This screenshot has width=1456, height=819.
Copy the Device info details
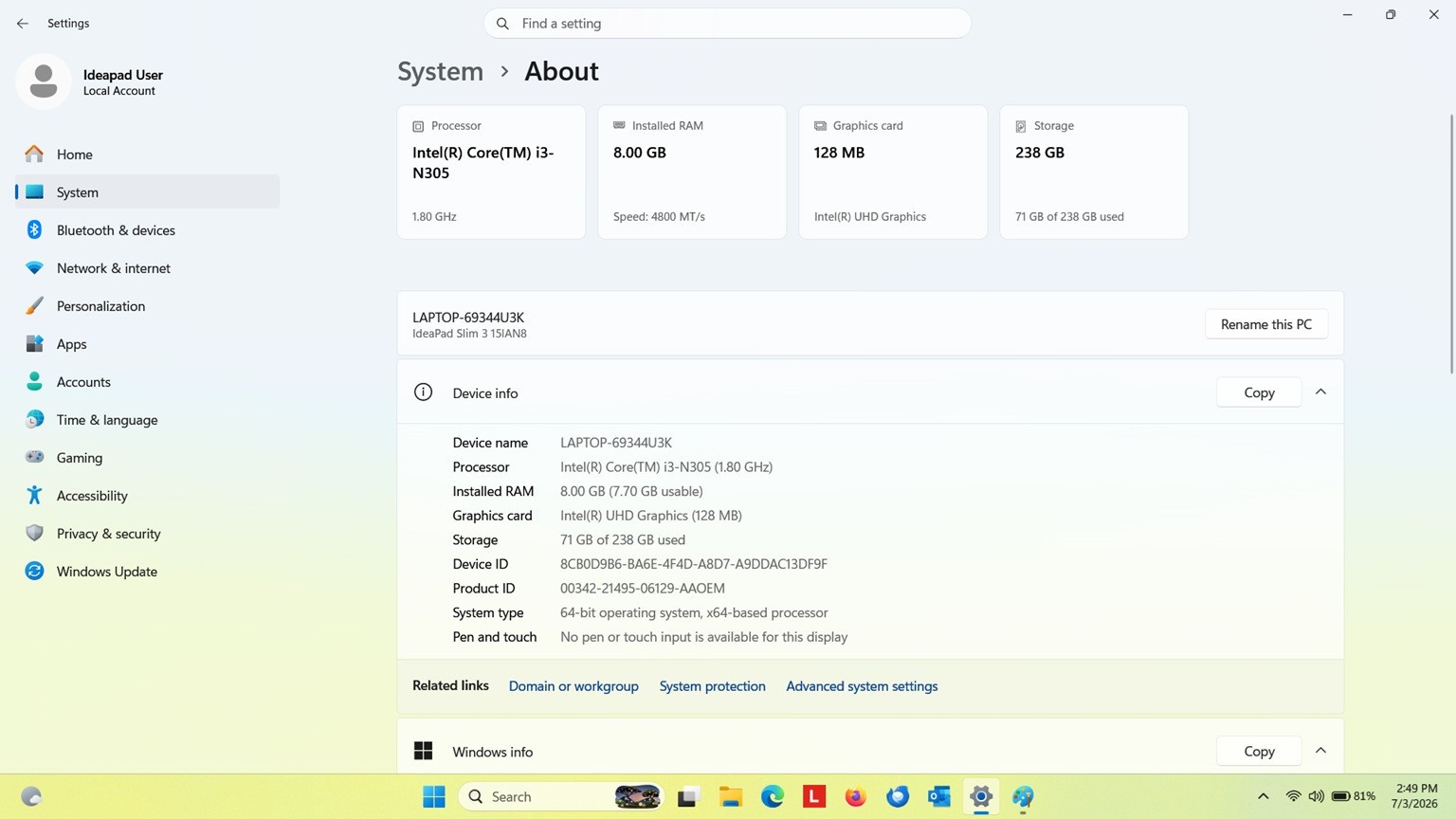pyautogui.click(x=1259, y=392)
